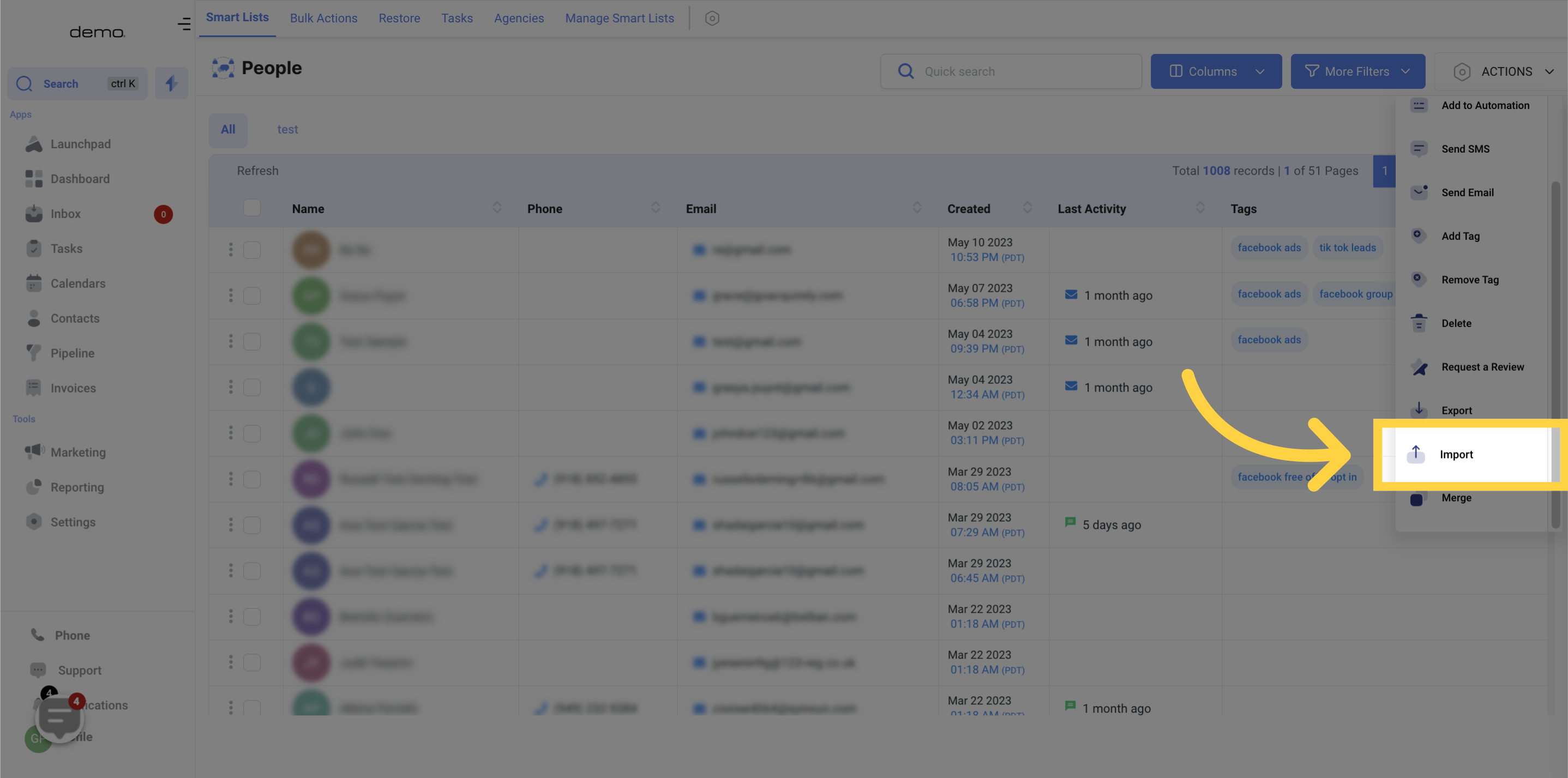Viewport: 1568px width, 778px height.
Task: Select the contact row created May 07 2023
Action: [x=252, y=295]
